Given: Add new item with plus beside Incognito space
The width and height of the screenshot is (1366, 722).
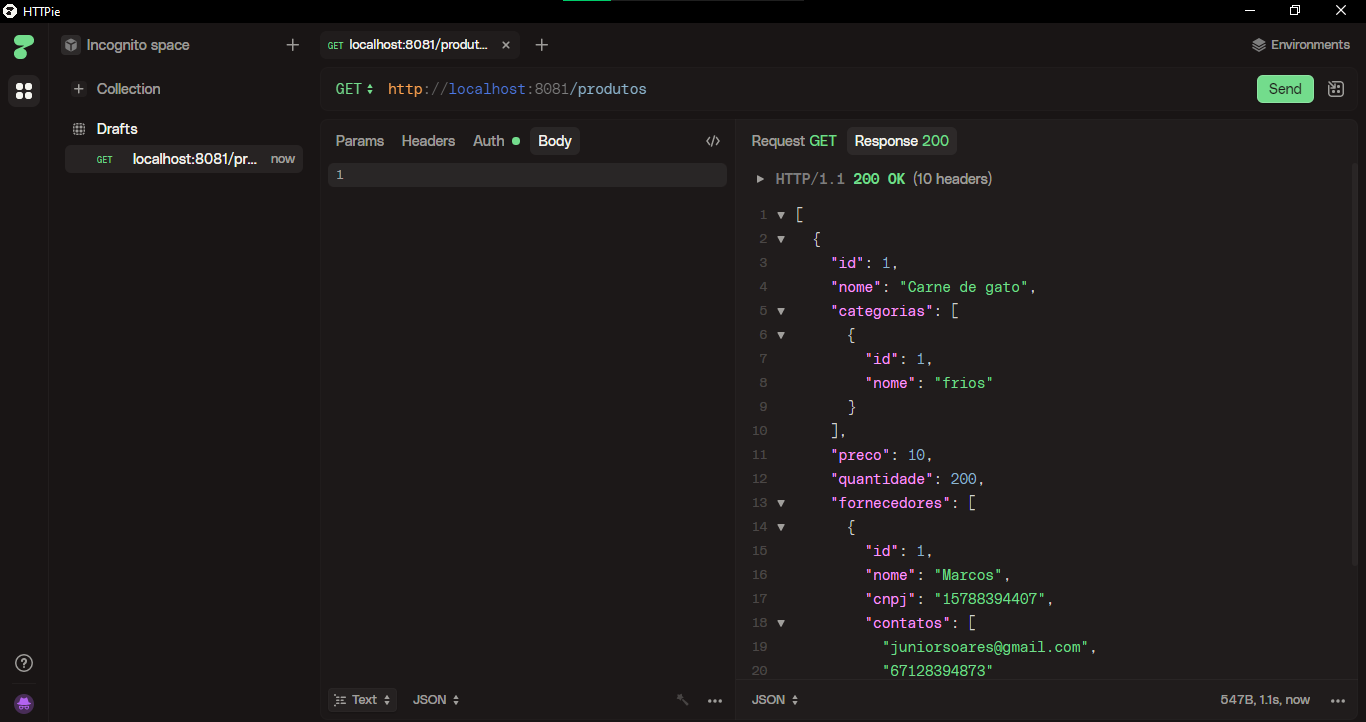Looking at the screenshot, I should [x=292, y=45].
